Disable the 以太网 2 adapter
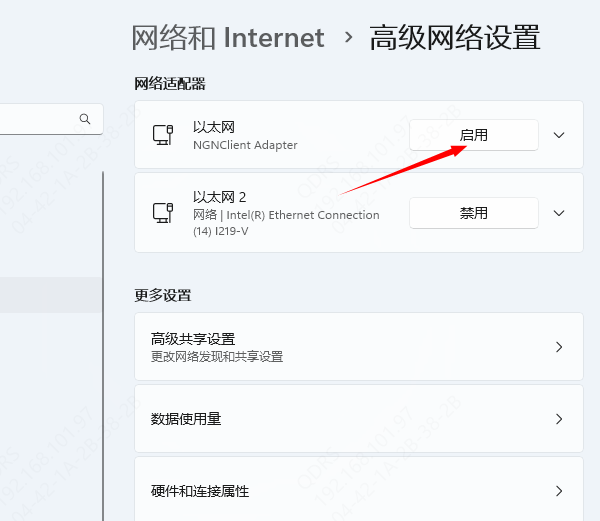 click(474, 213)
